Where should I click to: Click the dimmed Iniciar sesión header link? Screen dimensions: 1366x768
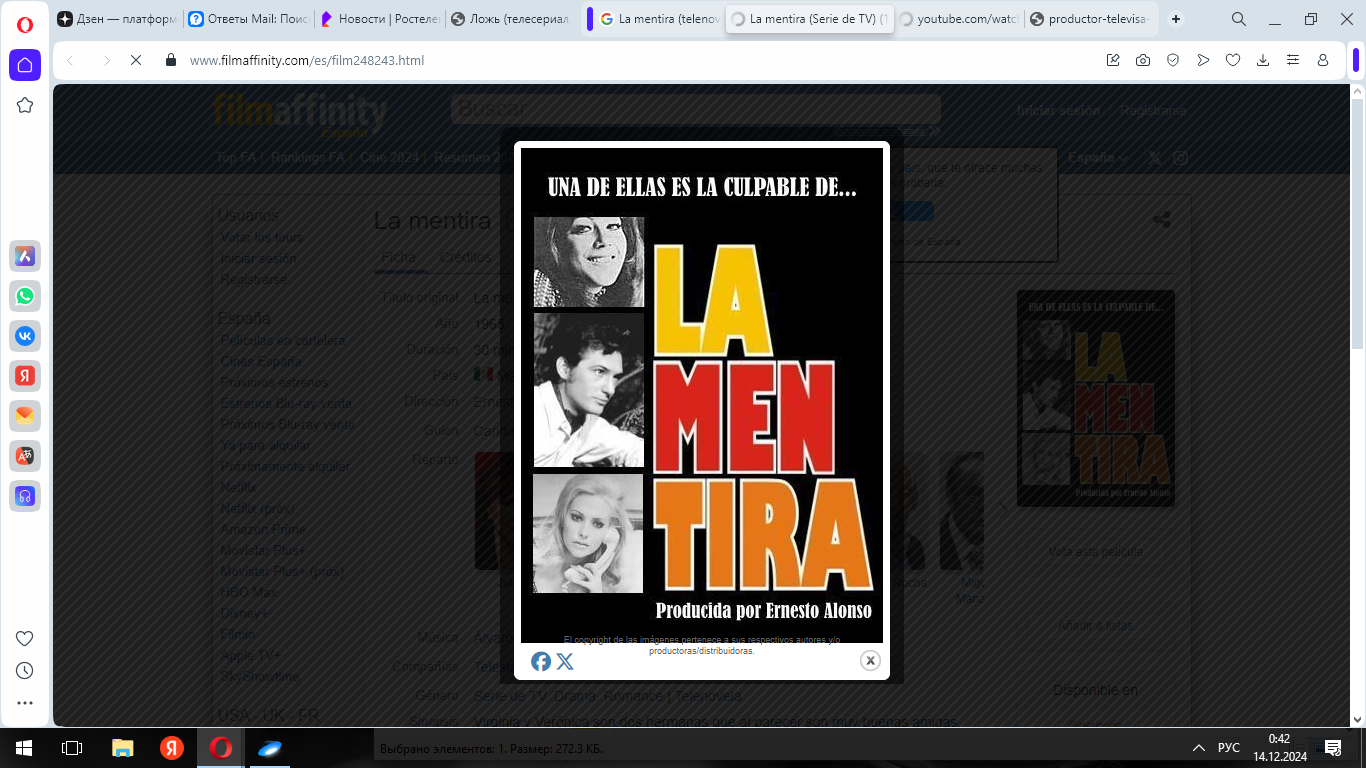click(x=1059, y=110)
